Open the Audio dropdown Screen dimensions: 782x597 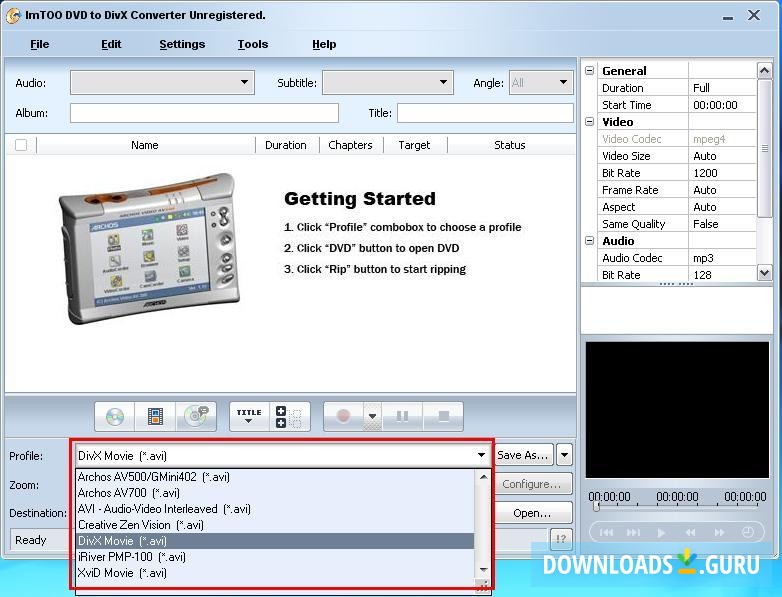[x=162, y=82]
